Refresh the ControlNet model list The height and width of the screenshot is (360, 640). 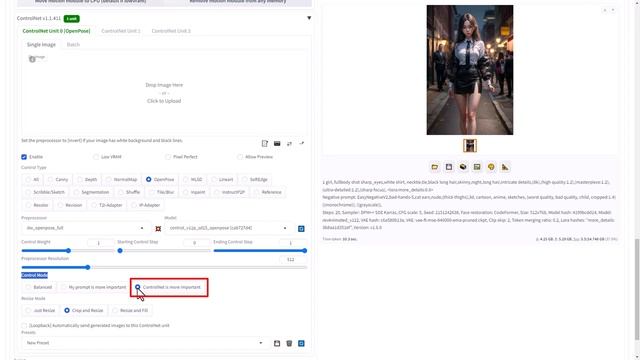(301, 229)
